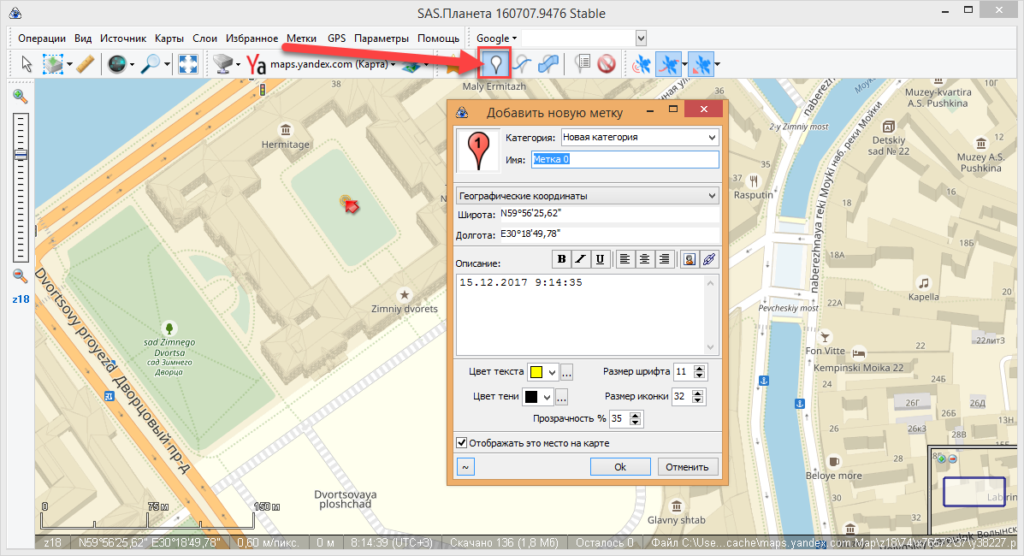Click the add placemark pin icon

click(x=494, y=65)
